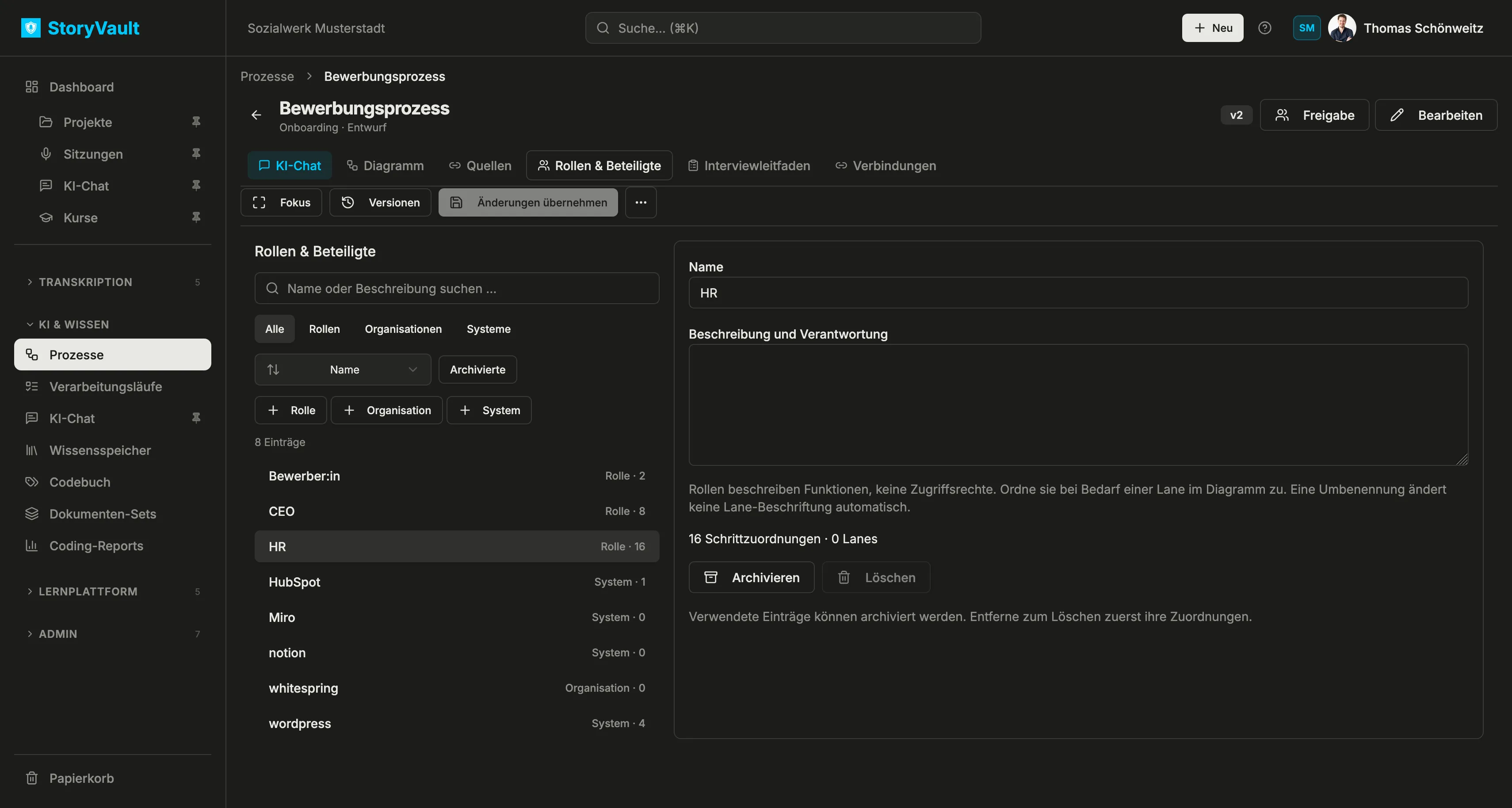
Task: Select the Systeme filter tab
Action: [489, 329]
